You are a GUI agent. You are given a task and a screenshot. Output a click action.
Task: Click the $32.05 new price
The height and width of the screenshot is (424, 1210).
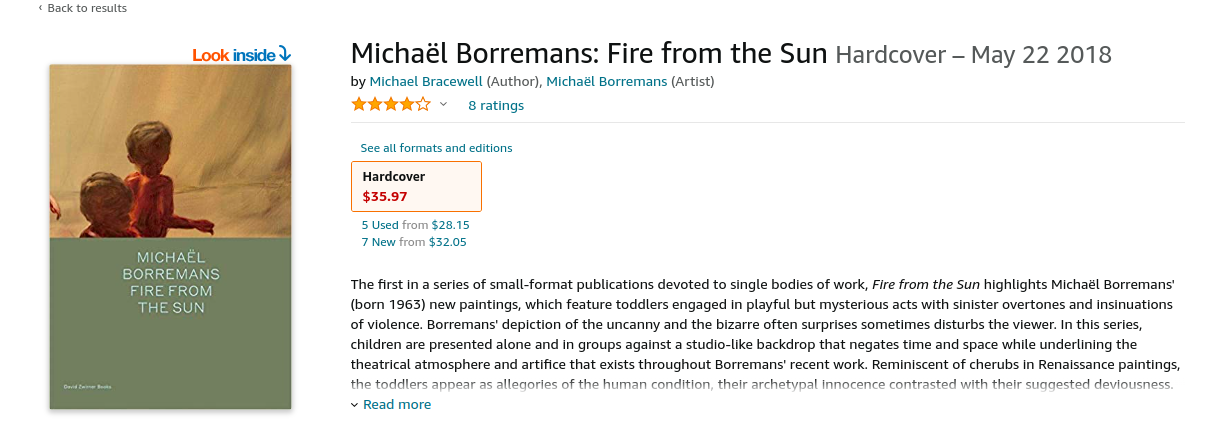[x=448, y=242]
